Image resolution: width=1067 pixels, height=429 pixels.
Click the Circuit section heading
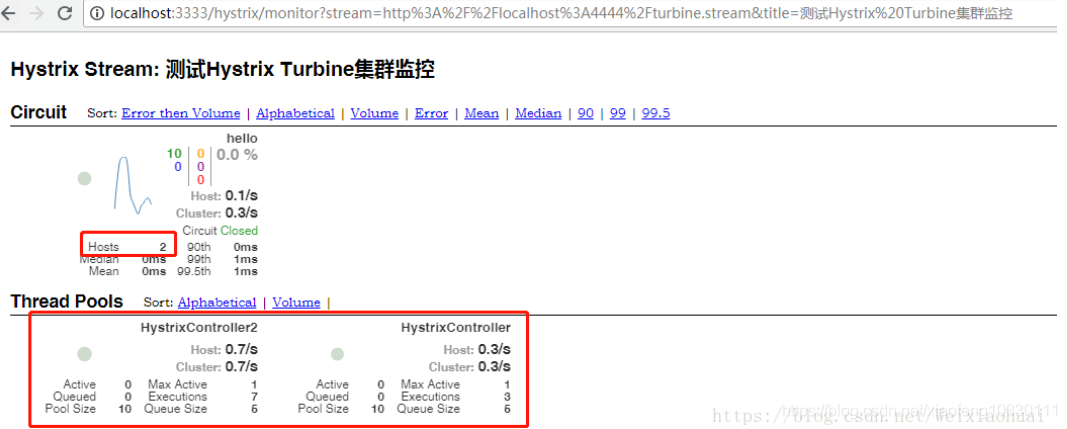[39, 112]
